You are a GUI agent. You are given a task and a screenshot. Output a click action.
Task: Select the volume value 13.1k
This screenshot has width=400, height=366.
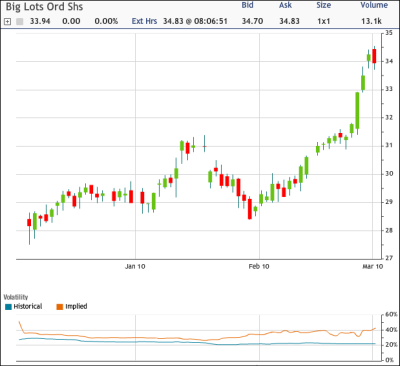tap(371, 21)
